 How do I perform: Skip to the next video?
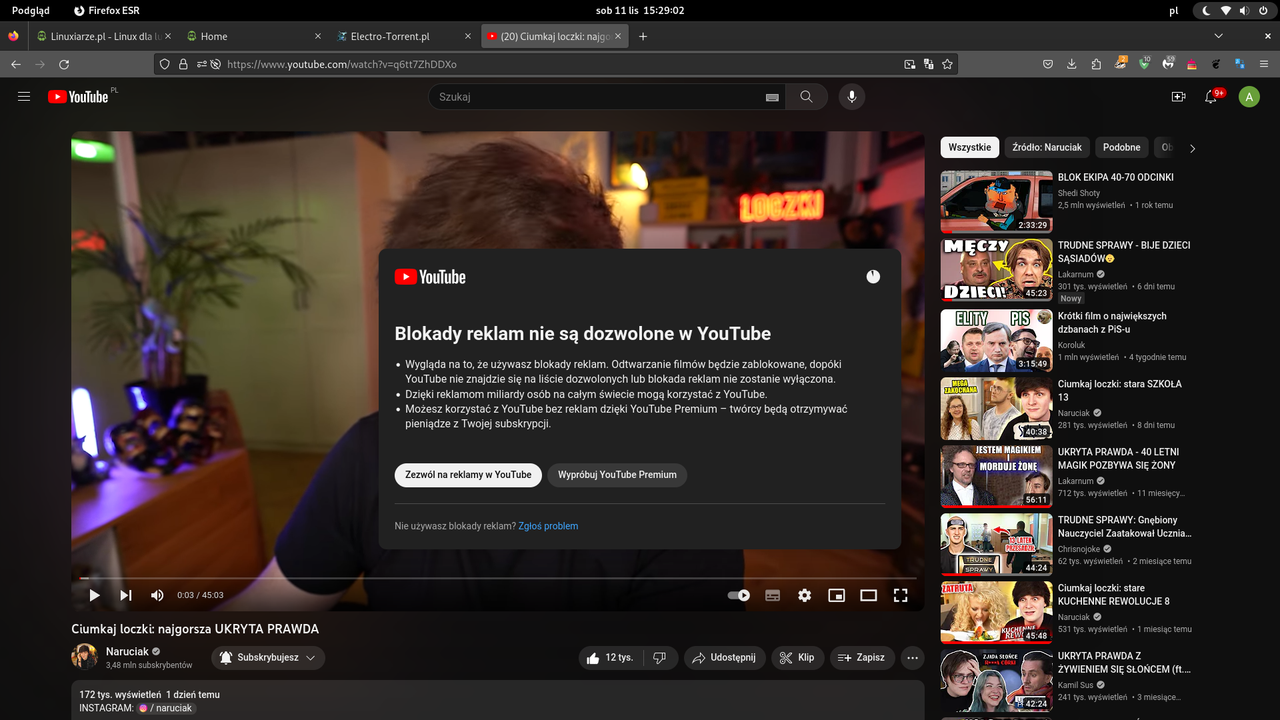point(126,595)
